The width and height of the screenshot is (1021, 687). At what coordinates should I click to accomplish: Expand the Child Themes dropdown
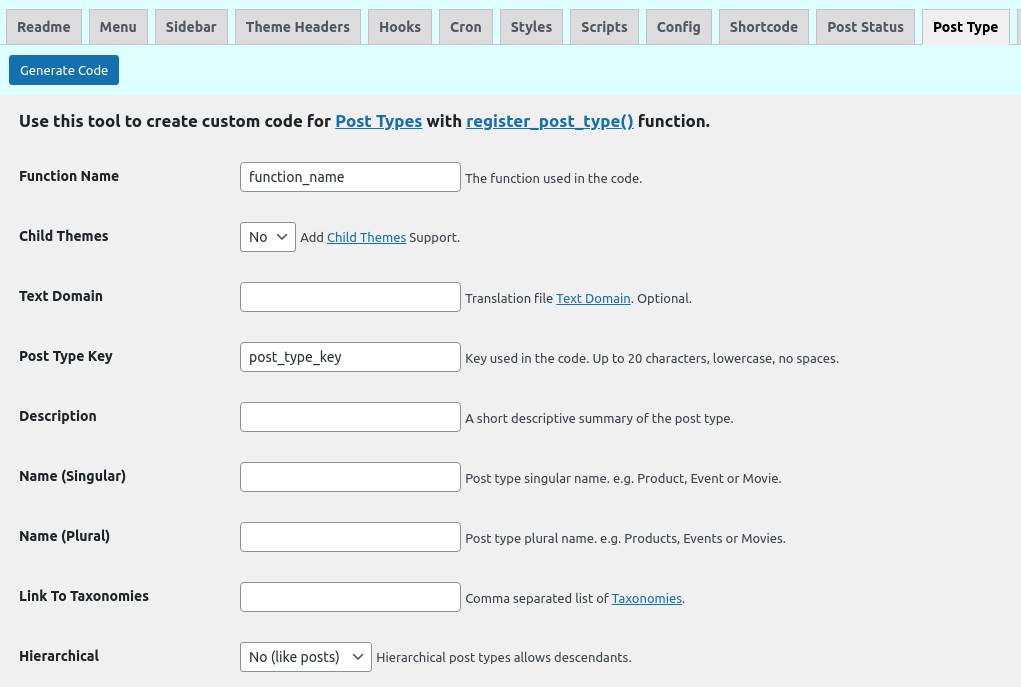pyautogui.click(x=268, y=237)
